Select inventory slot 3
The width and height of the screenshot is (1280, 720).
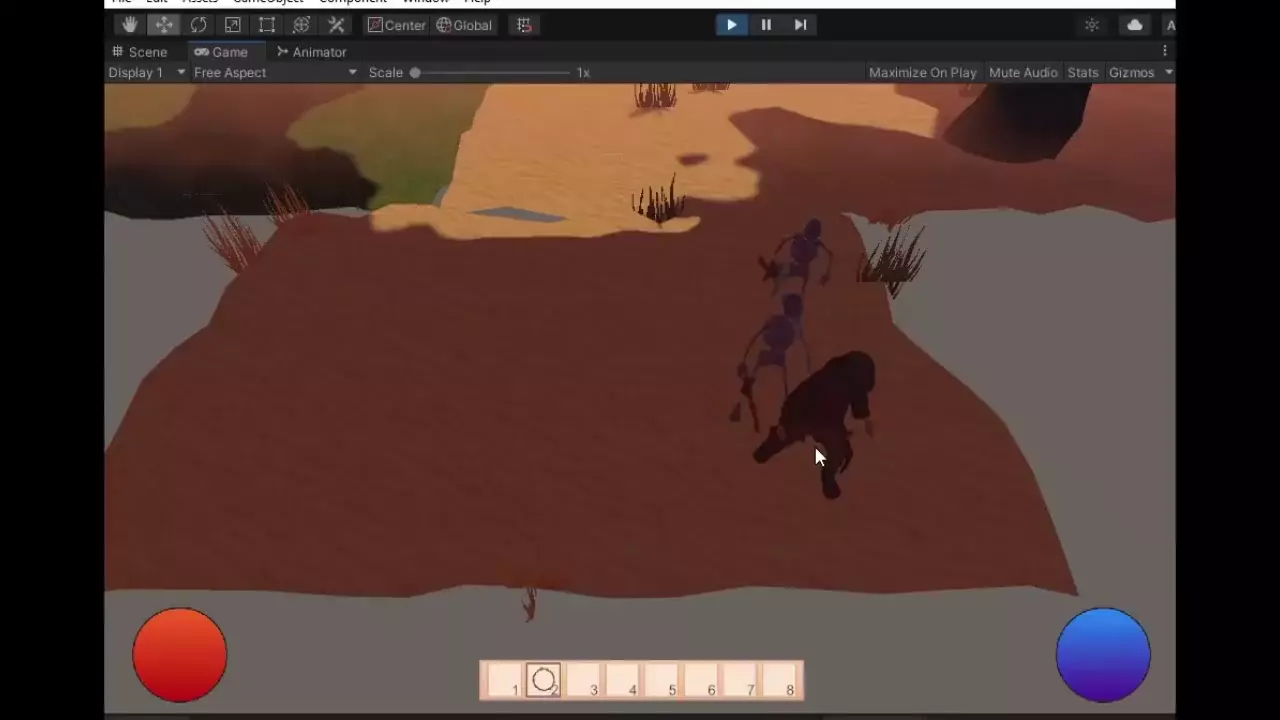(x=584, y=681)
